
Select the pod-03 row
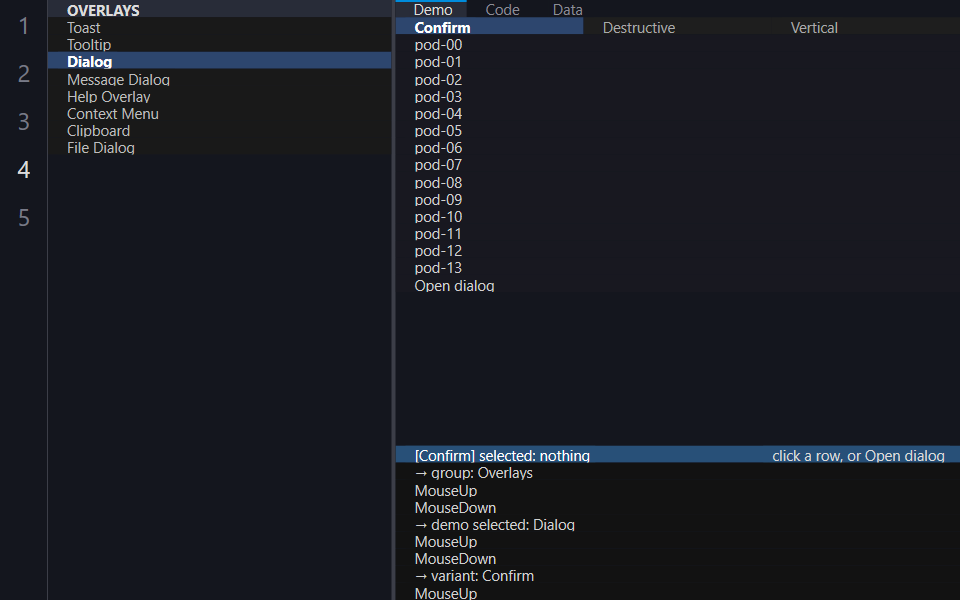coord(678,97)
